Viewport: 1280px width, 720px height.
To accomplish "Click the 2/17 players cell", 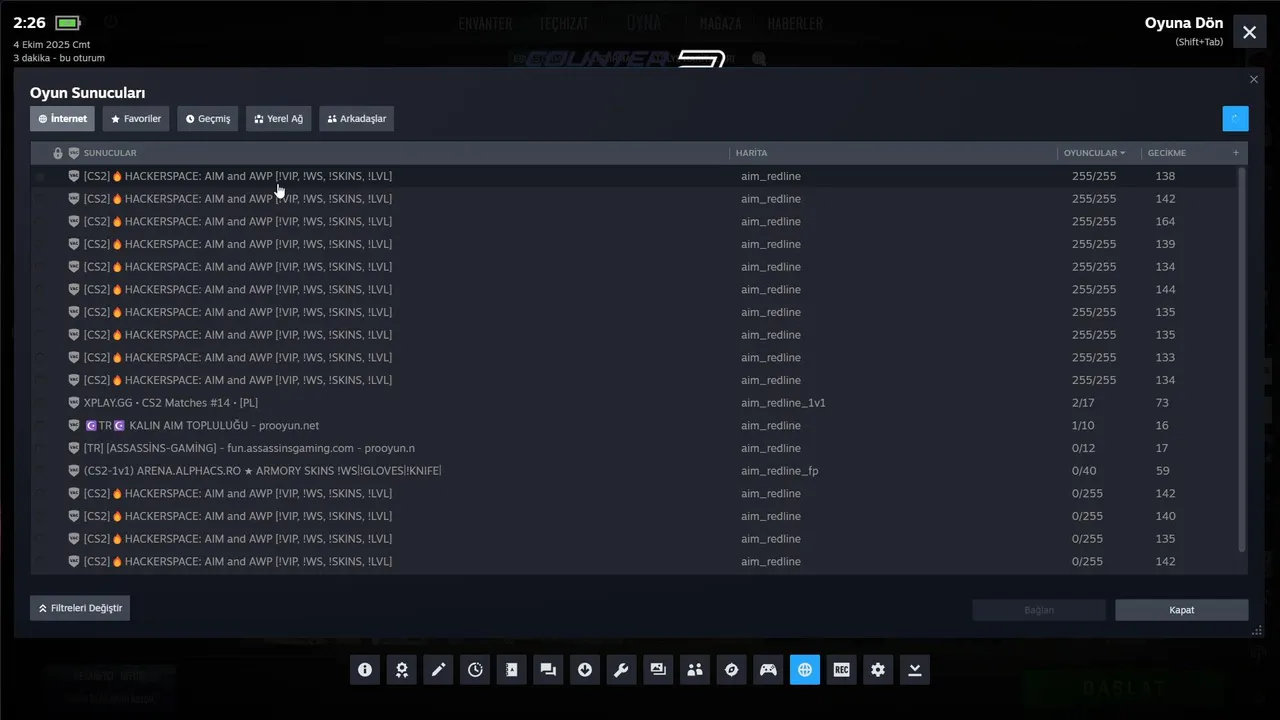I will click(1084, 403).
